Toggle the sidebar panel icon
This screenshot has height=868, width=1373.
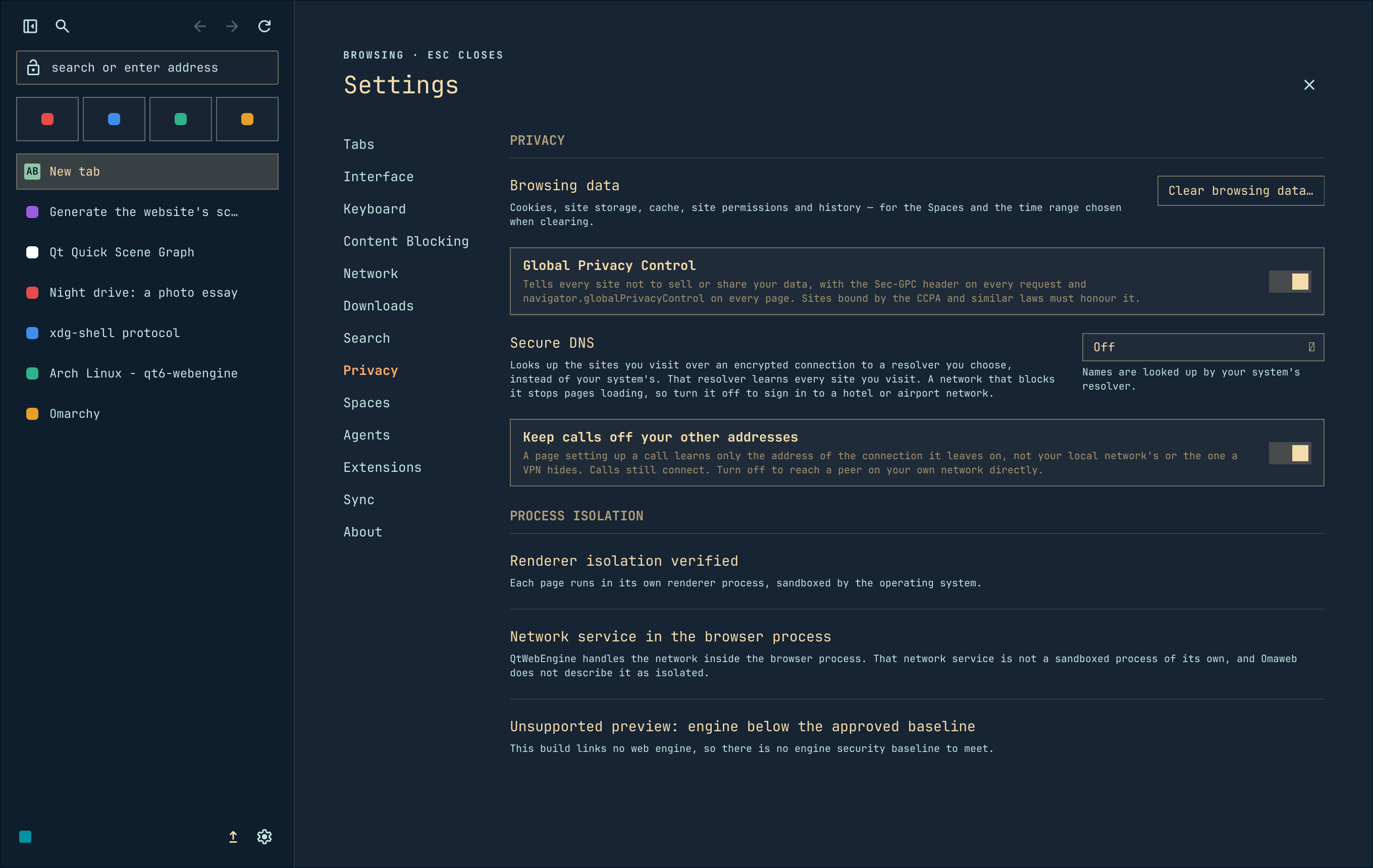pos(30,26)
